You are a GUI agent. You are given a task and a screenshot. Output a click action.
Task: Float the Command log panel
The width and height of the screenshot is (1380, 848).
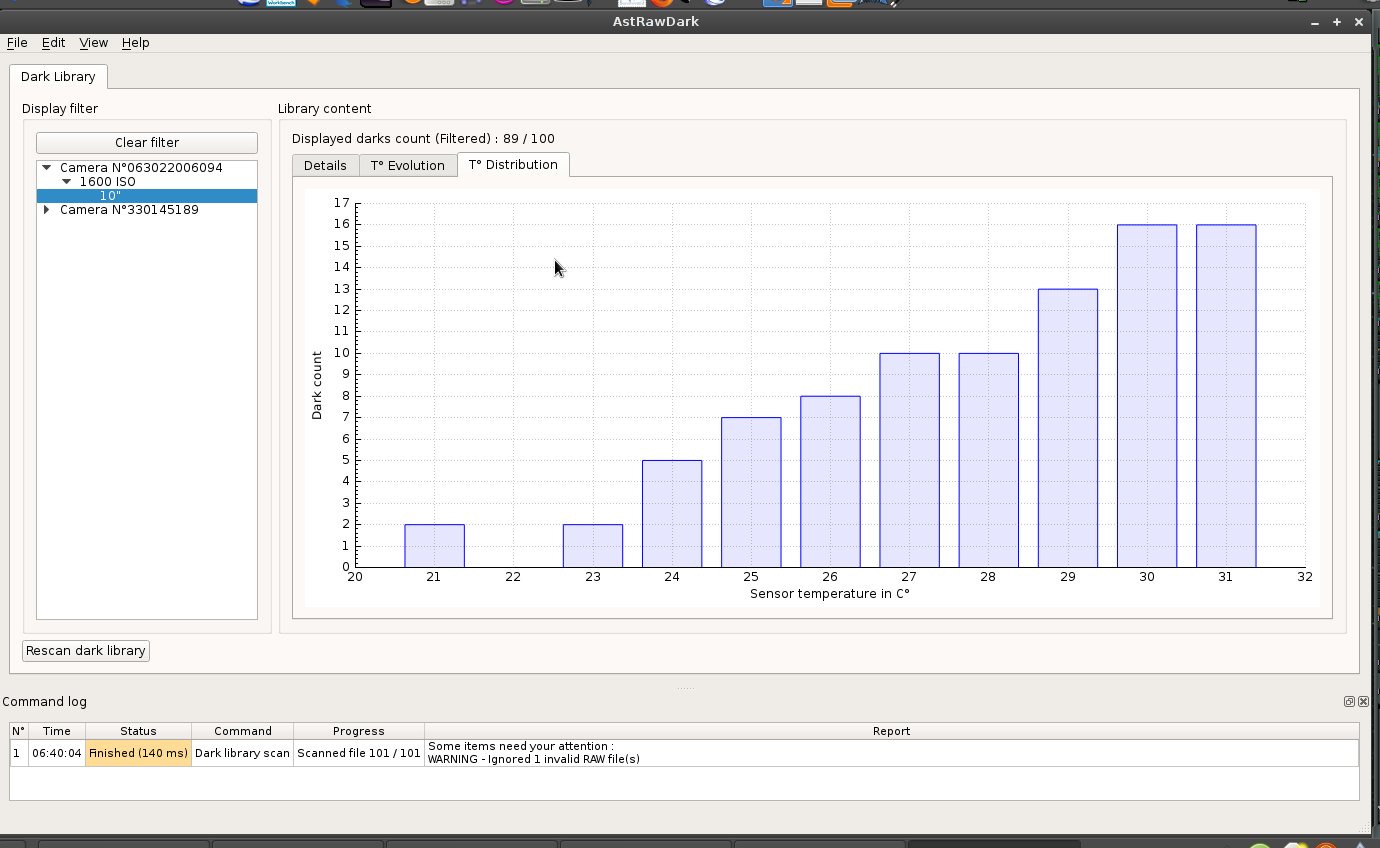pyautogui.click(x=1349, y=702)
